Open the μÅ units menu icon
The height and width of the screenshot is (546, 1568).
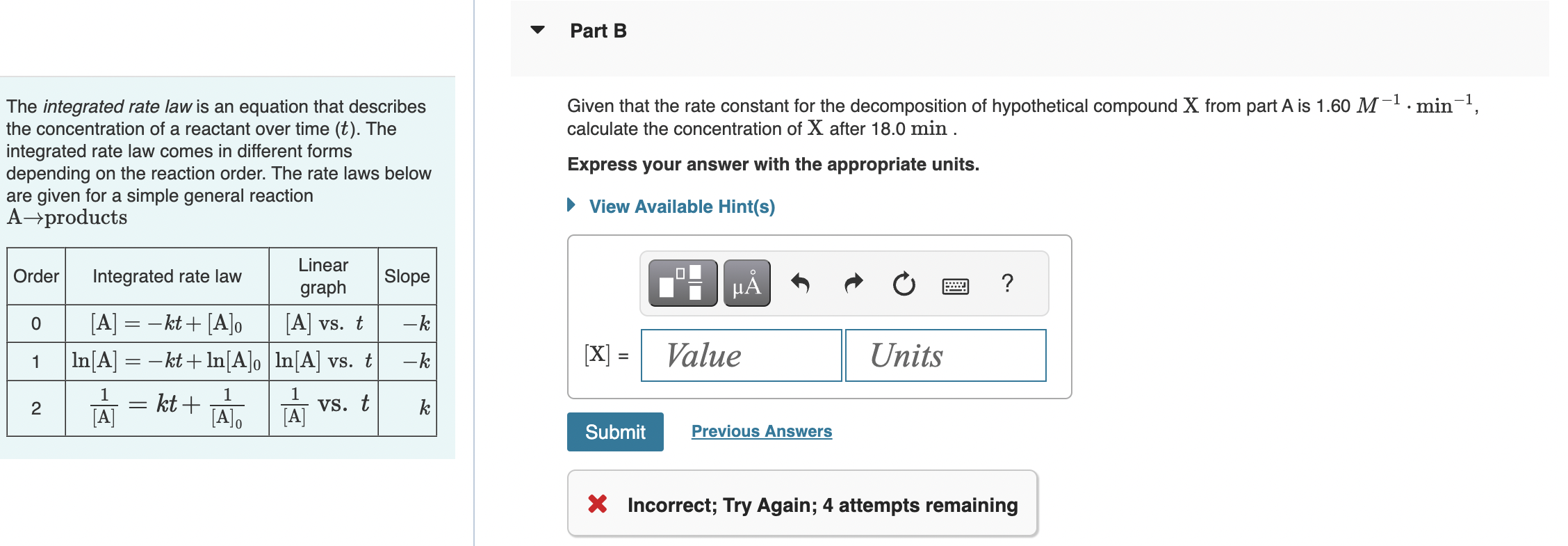(x=746, y=283)
